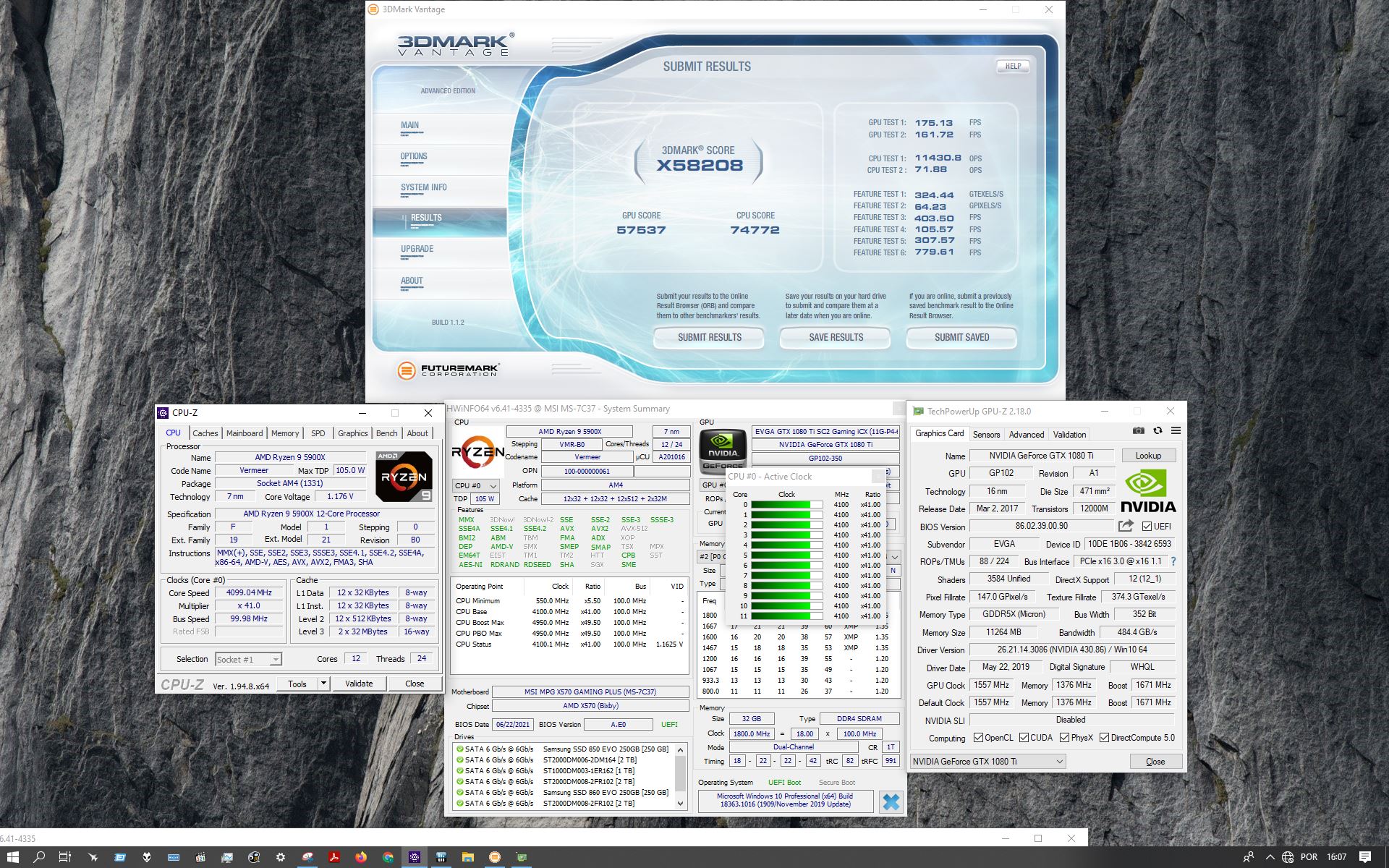Switch to the CPU-Z Caches tab
This screenshot has width=1389, height=868.
tap(205, 433)
